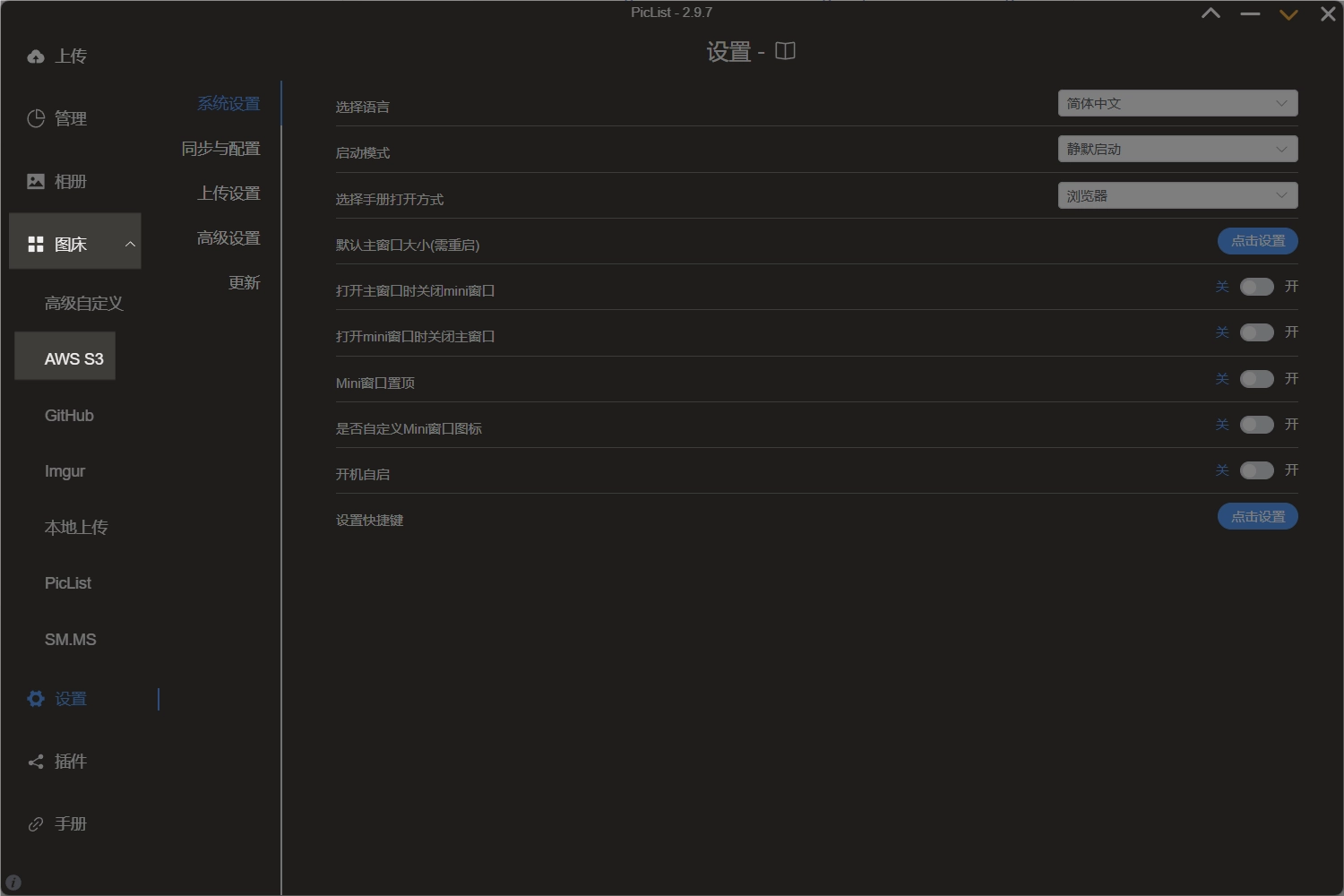Image resolution: width=1344 pixels, height=896 pixels.
Task: Select SM.MS picture bed
Action: click(x=70, y=640)
